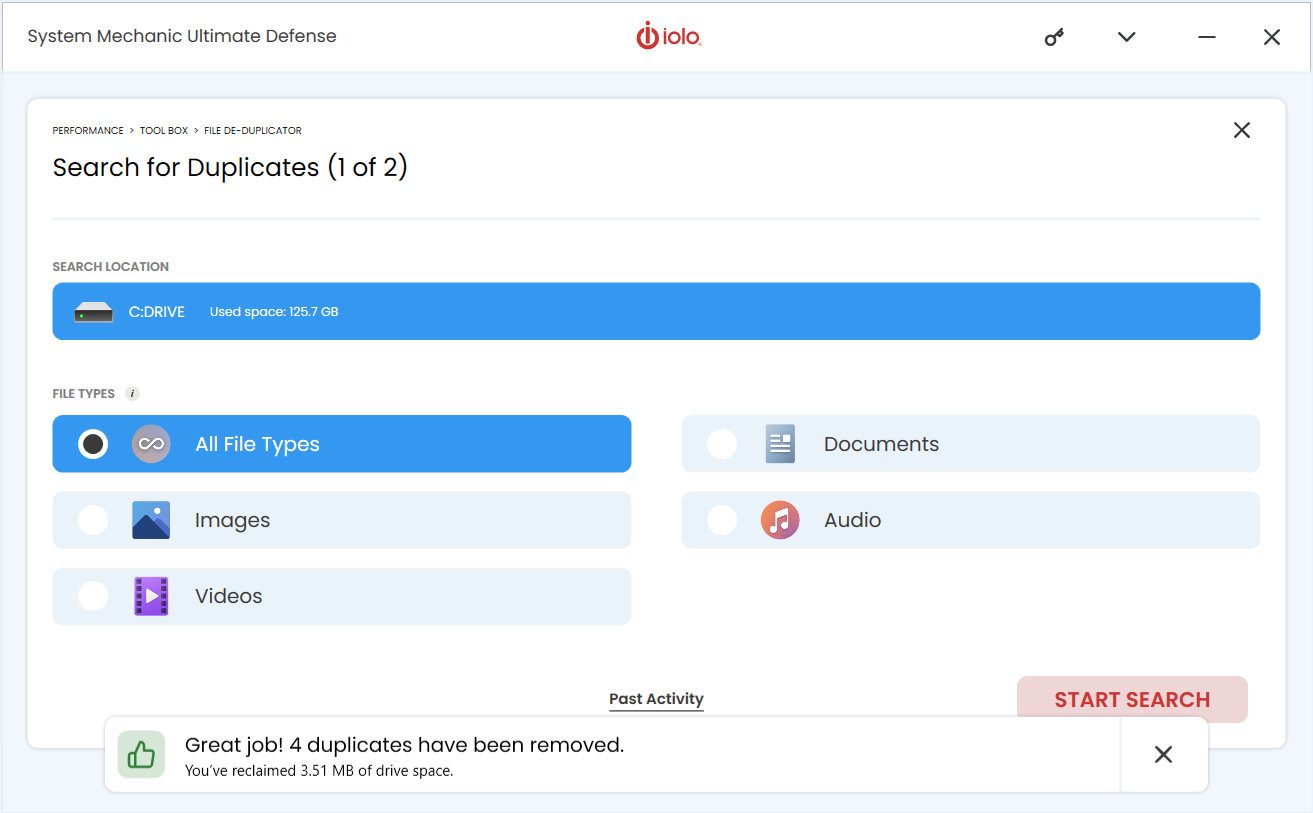Viewport: 1313px width, 813px height.
Task: Close the File De-Duplicator panel
Action: (x=1242, y=130)
